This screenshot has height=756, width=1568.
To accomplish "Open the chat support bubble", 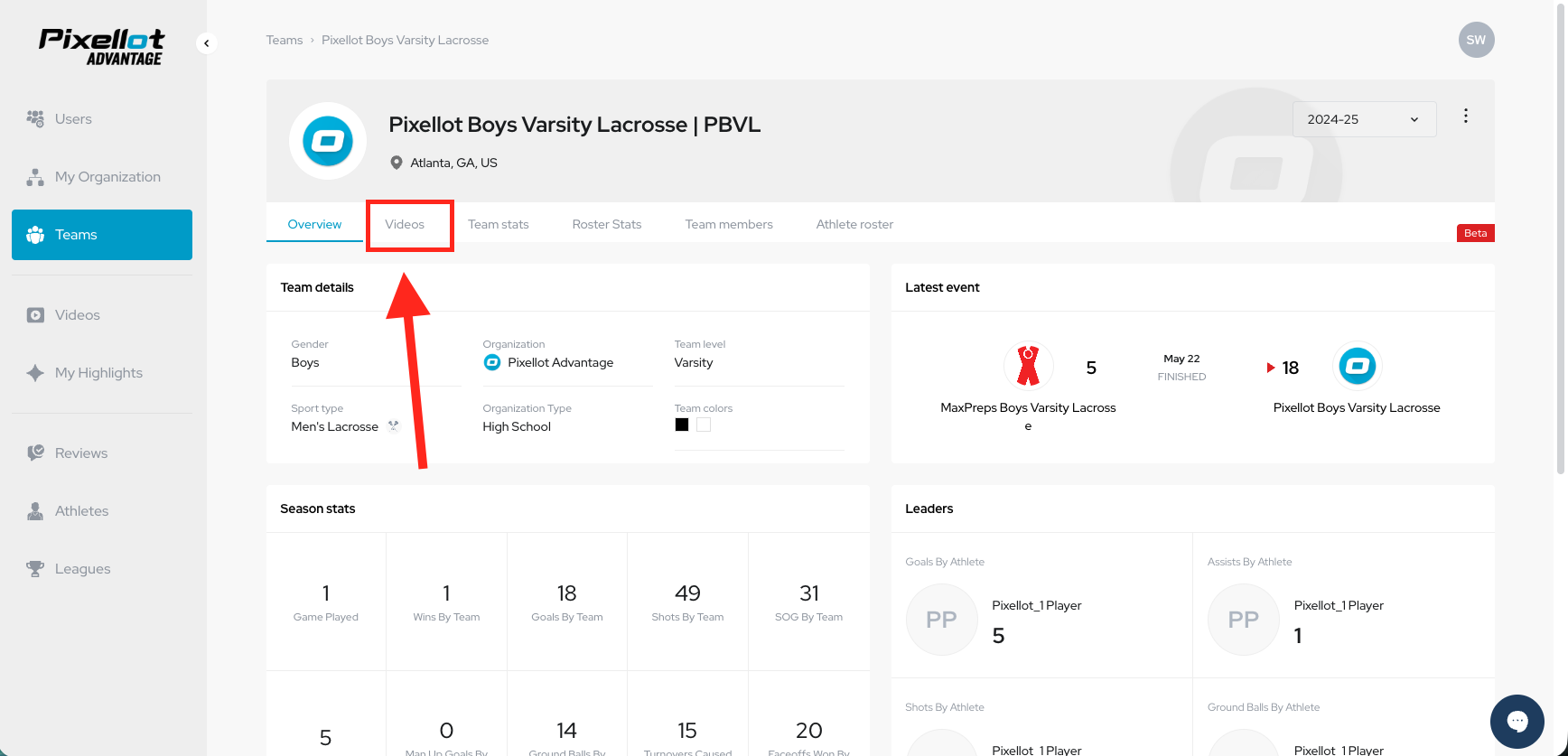I will tap(1517, 721).
